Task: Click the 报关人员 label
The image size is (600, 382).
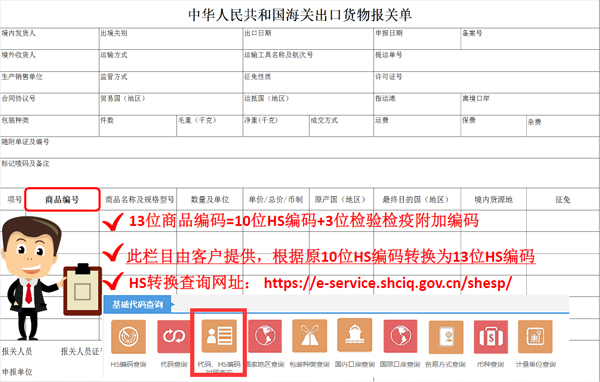Action: (x=17, y=351)
